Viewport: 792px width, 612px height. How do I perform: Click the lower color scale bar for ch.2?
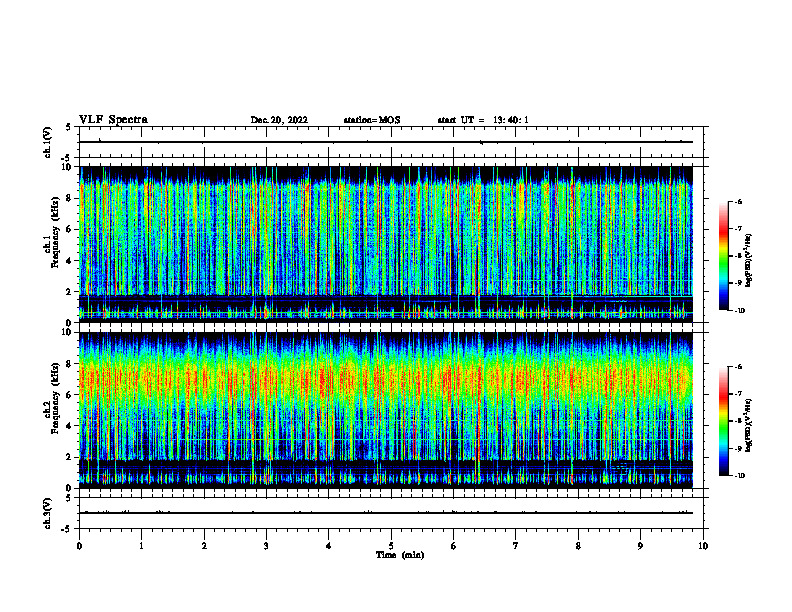click(724, 421)
